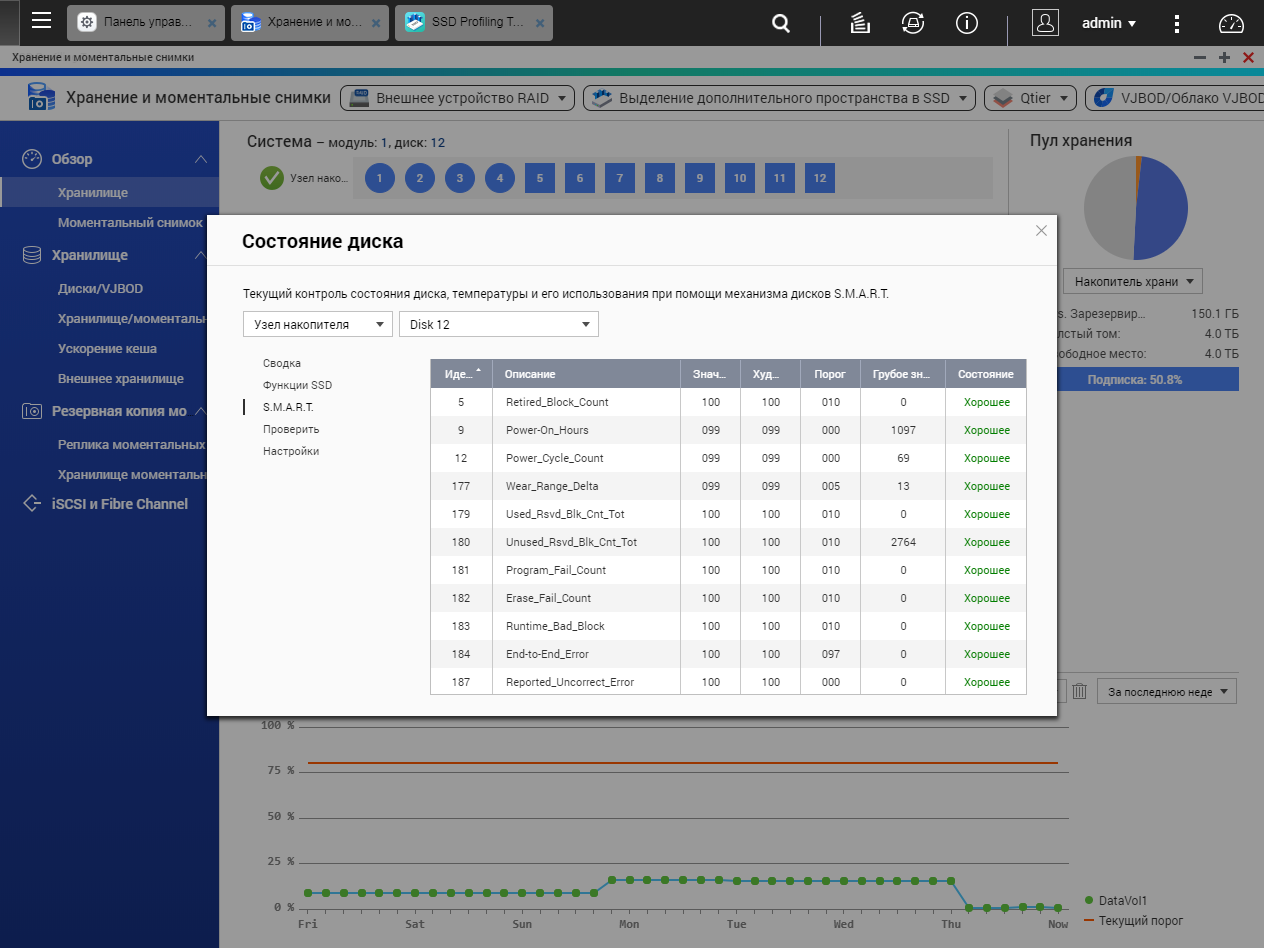Close the Control Panel tab

[x=211, y=23]
